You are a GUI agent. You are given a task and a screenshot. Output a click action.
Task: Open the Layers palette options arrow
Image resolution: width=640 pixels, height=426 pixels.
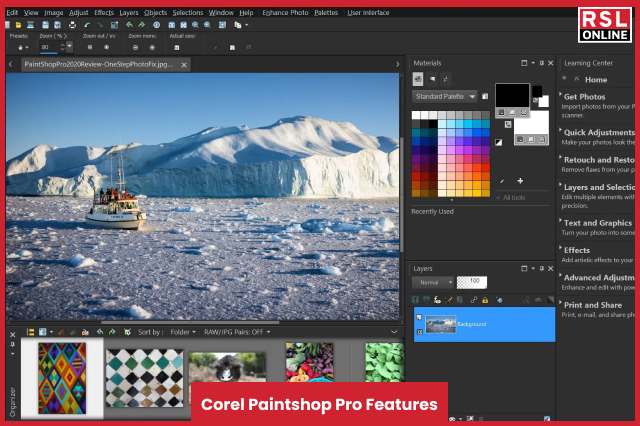pos(533,268)
